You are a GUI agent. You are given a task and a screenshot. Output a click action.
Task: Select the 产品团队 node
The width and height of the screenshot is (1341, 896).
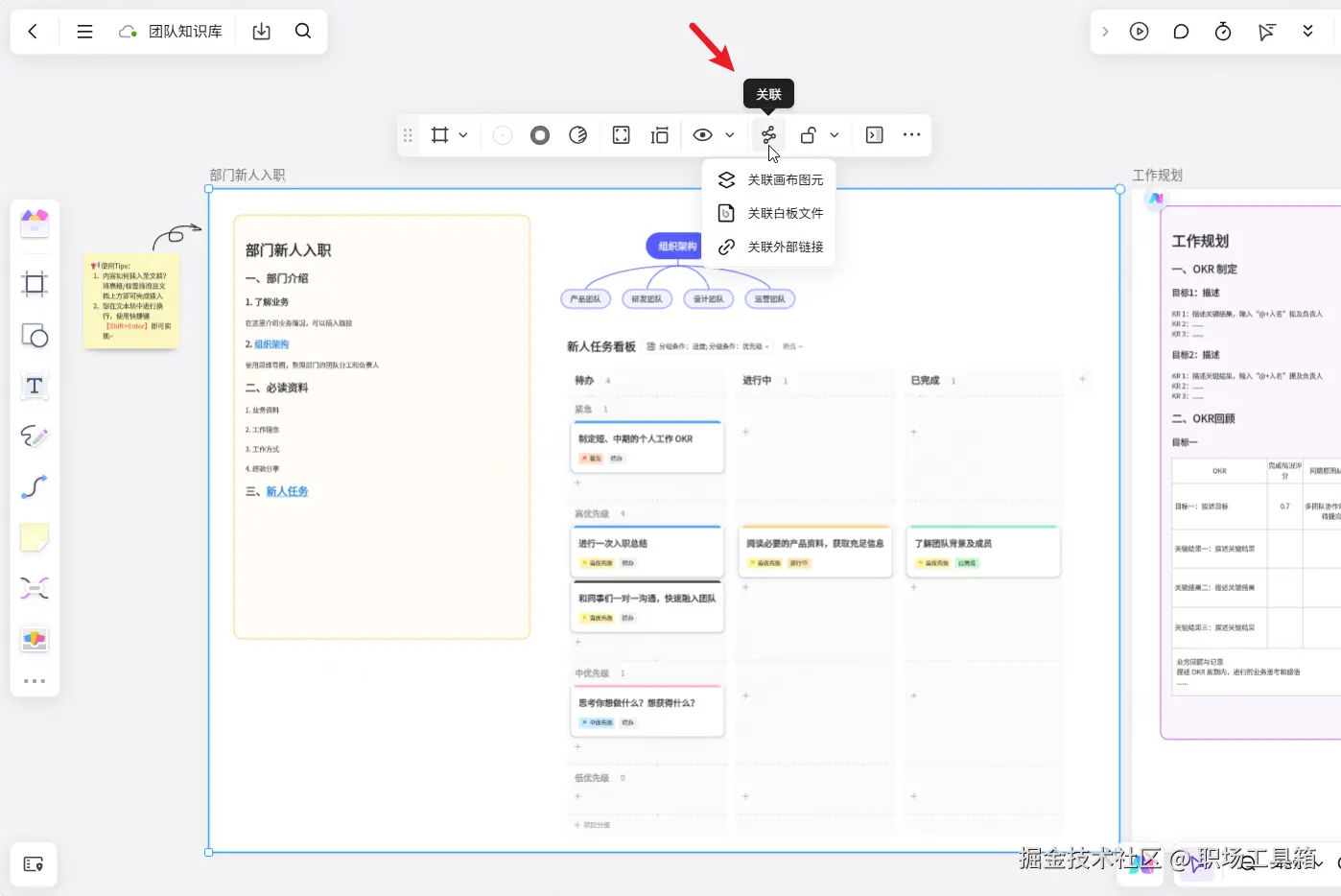pos(585,299)
